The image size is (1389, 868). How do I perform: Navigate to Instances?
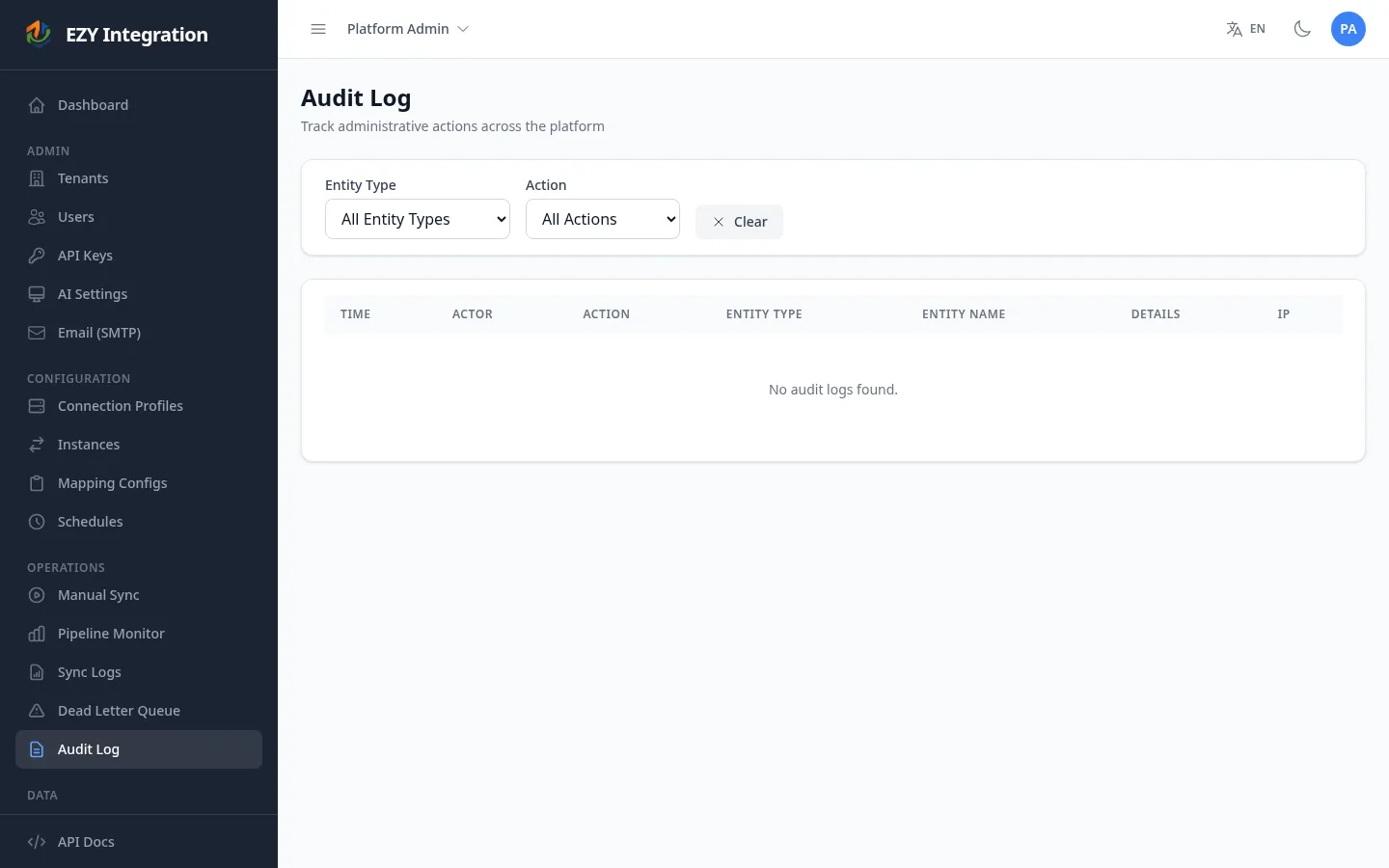139,445
